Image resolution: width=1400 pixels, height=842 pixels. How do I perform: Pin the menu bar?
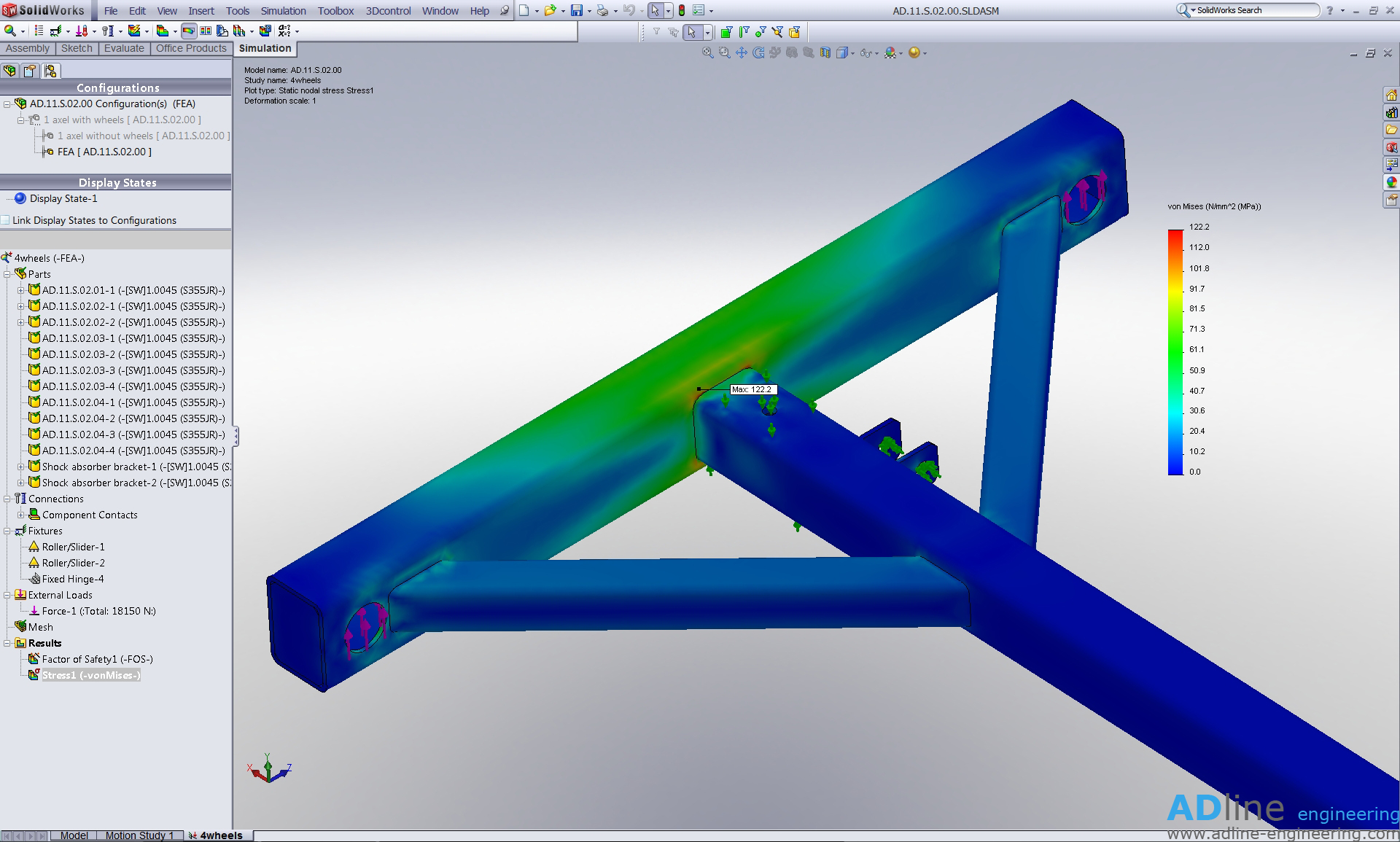[x=504, y=11]
